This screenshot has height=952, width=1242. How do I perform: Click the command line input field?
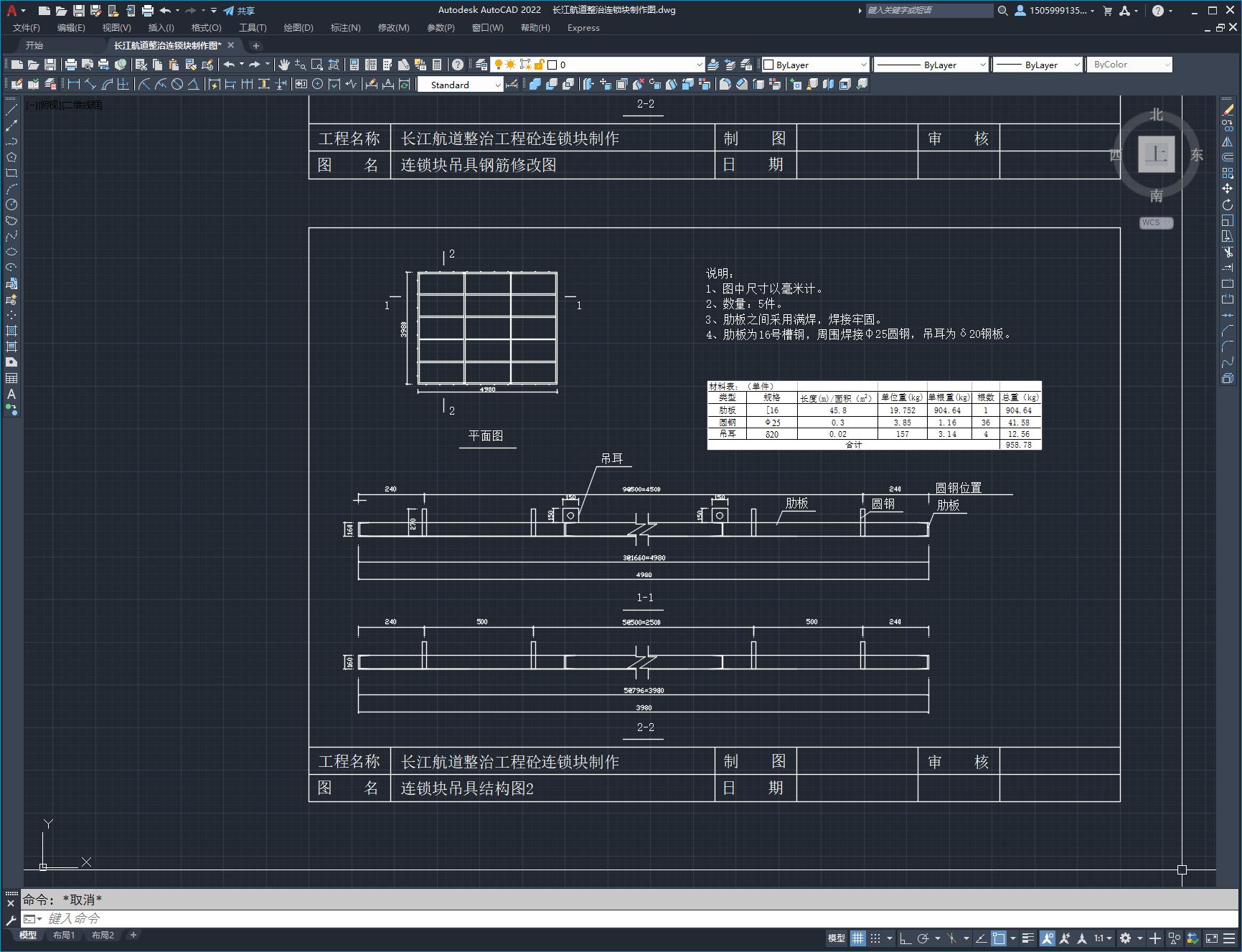tap(628, 918)
